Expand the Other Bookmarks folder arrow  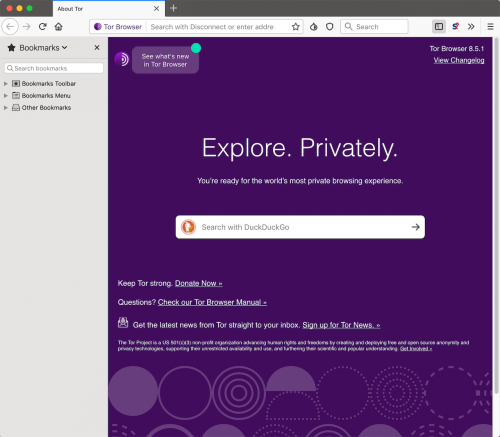[6, 108]
